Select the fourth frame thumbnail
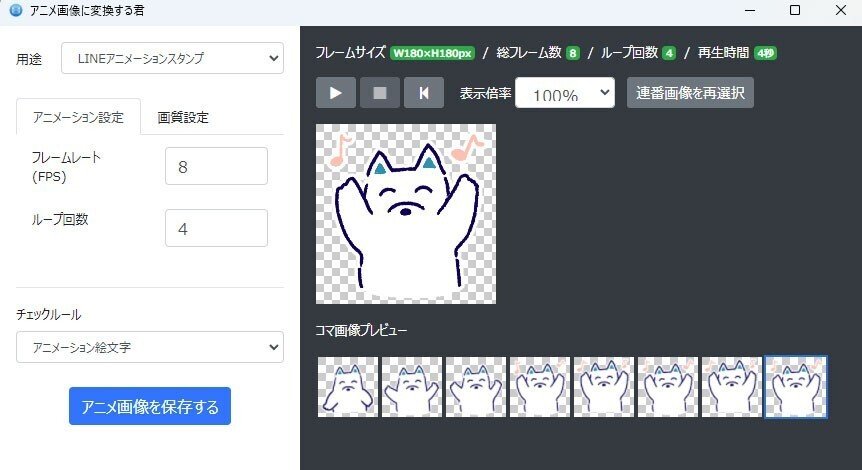This screenshot has width=862, height=470. tap(540, 386)
